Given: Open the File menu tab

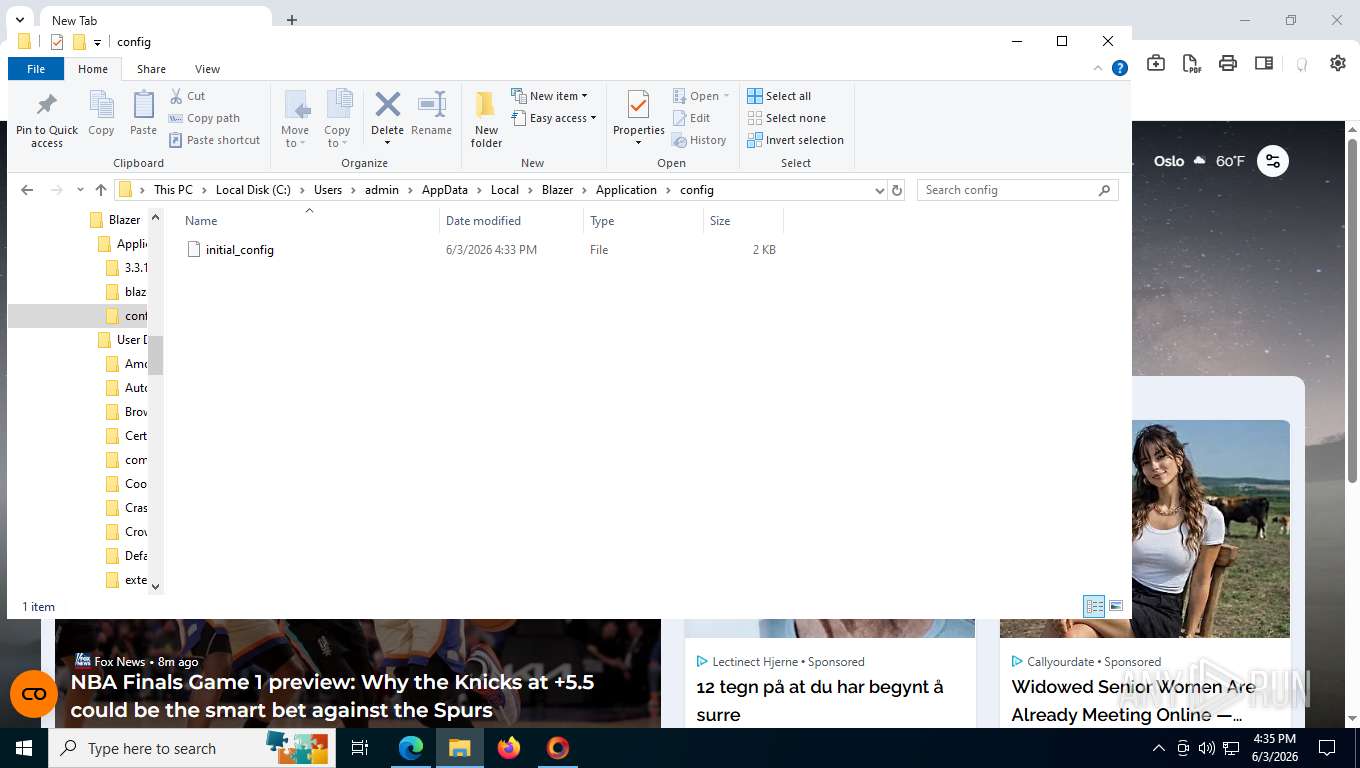Looking at the screenshot, I should point(36,69).
